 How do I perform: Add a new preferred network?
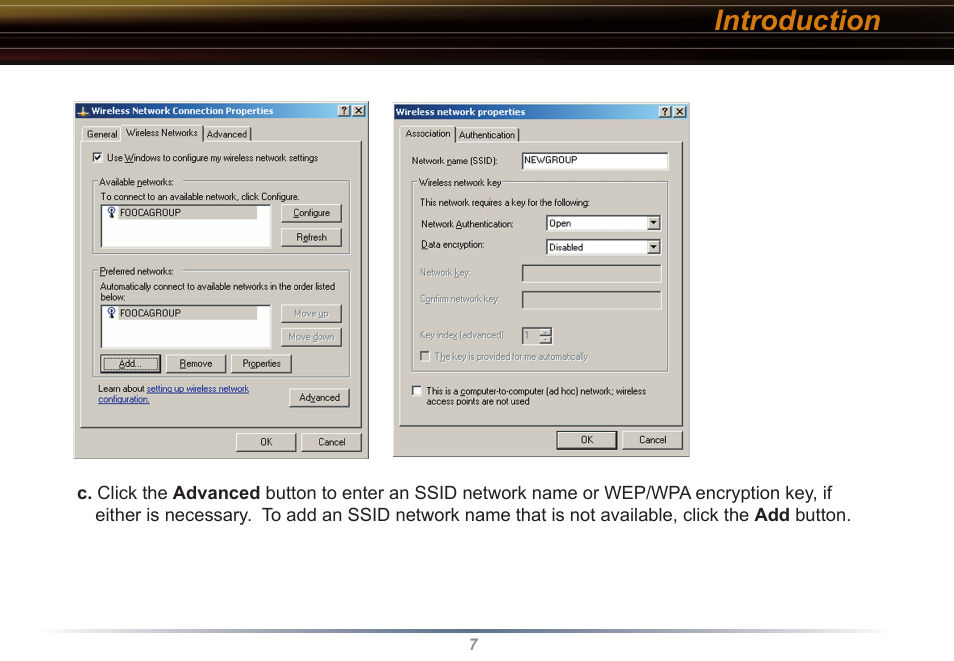click(x=130, y=364)
